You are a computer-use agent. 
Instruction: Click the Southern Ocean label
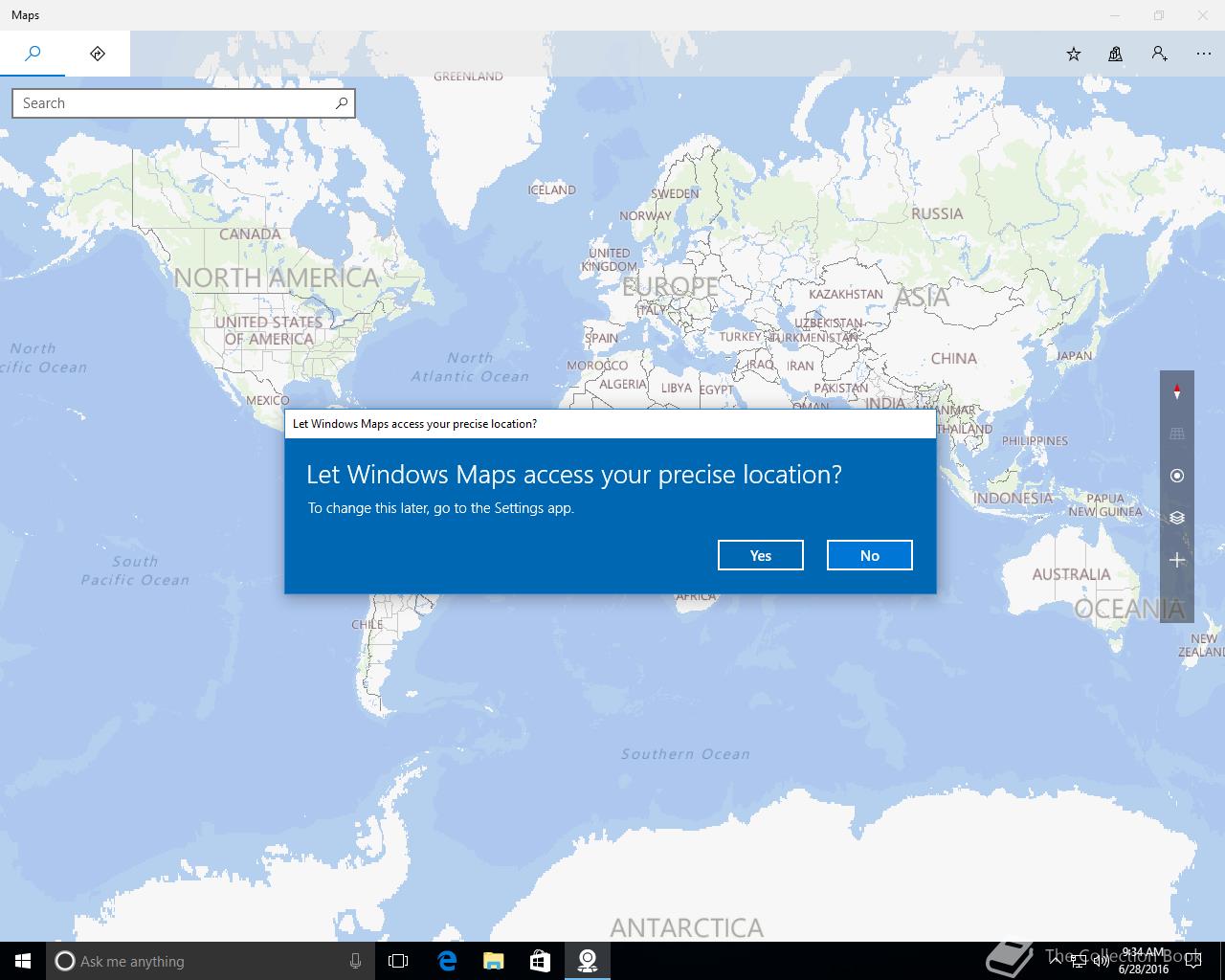click(685, 754)
